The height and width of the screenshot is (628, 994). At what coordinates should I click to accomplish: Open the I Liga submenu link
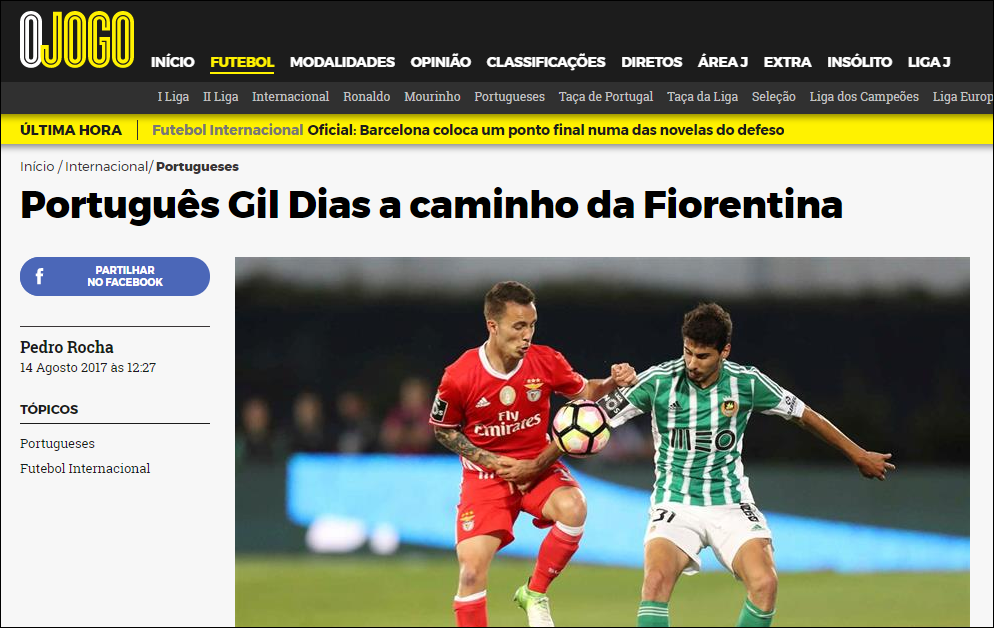(173, 96)
